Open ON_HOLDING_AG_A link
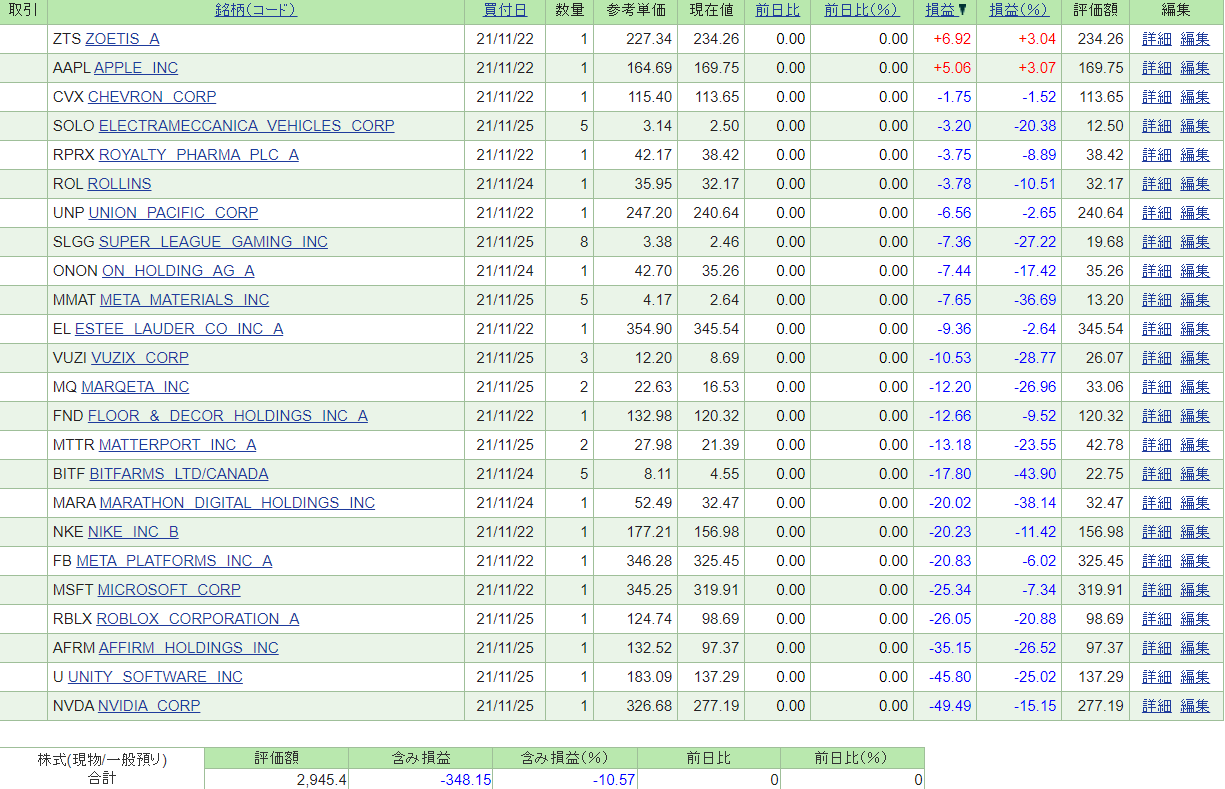1225x789 pixels. [178, 271]
